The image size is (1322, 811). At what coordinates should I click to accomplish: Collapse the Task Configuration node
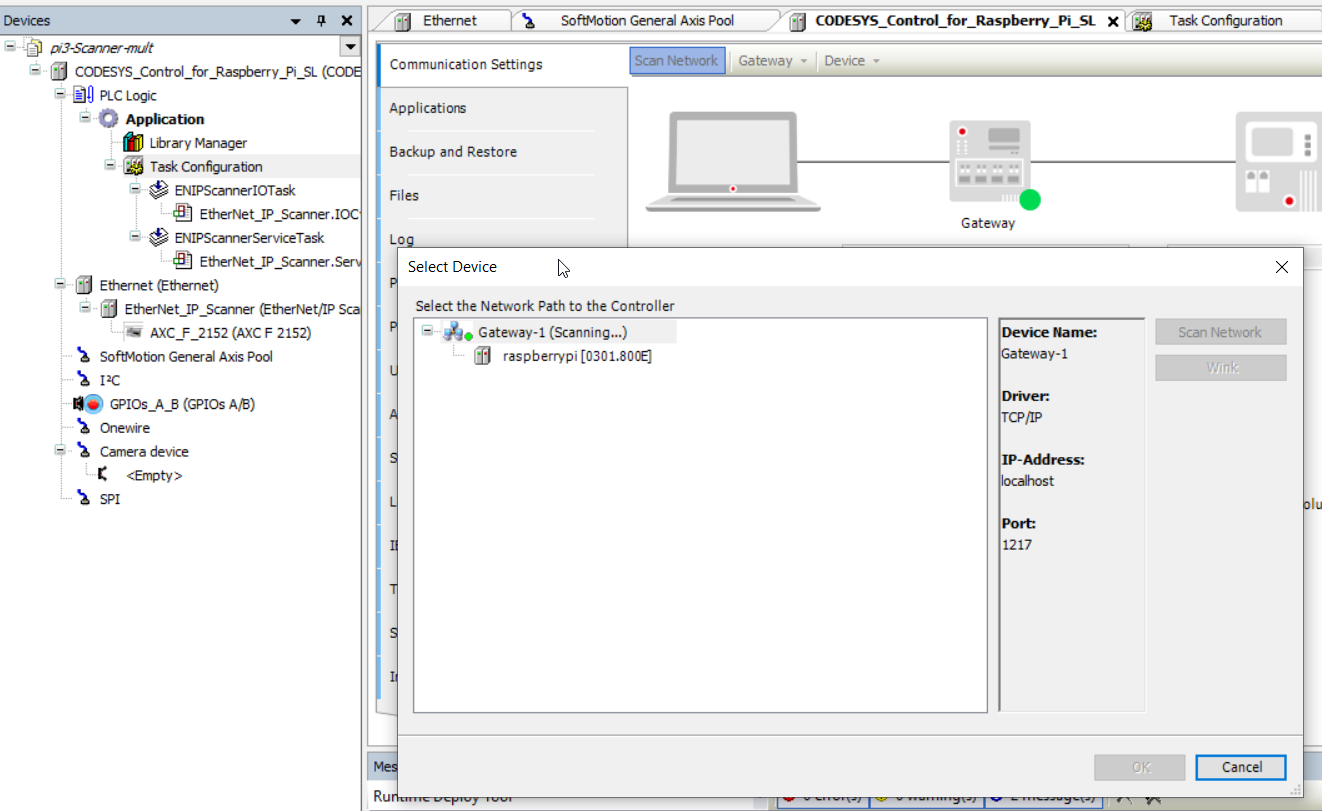click(x=110, y=166)
